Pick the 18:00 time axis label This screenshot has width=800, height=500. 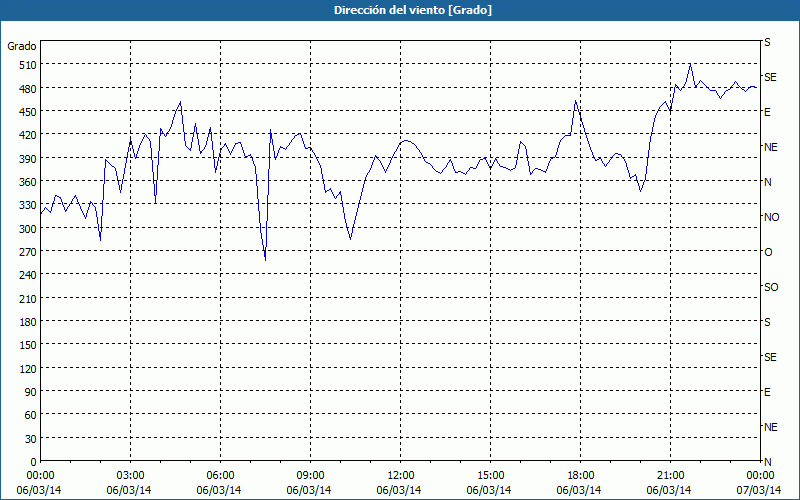pyautogui.click(x=581, y=476)
